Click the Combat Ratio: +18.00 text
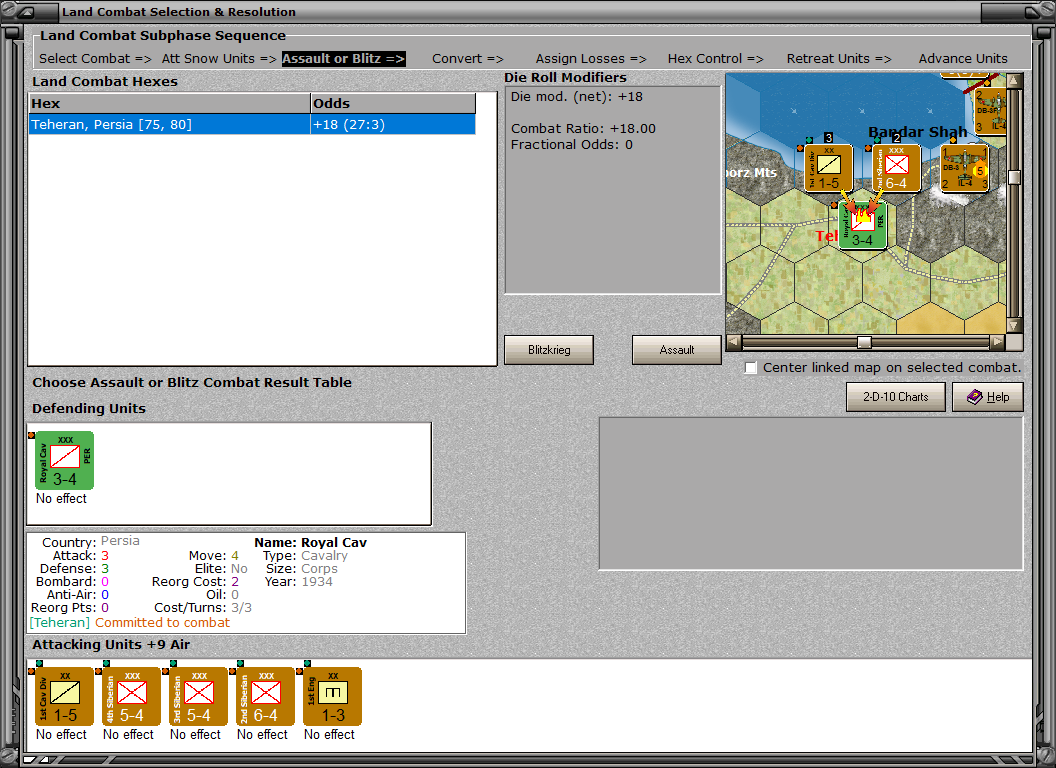Image resolution: width=1056 pixels, height=768 pixels. pyautogui.click(x=583, y=128)
